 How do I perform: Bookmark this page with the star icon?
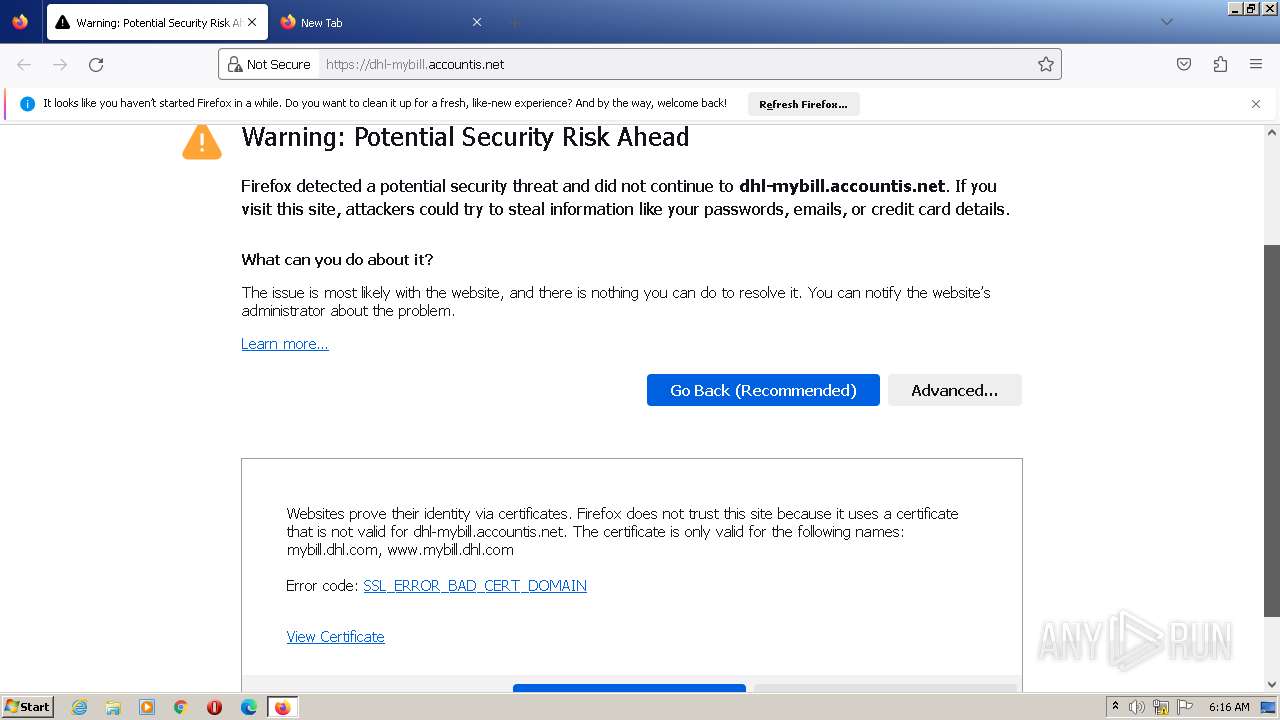(1046, 64)
